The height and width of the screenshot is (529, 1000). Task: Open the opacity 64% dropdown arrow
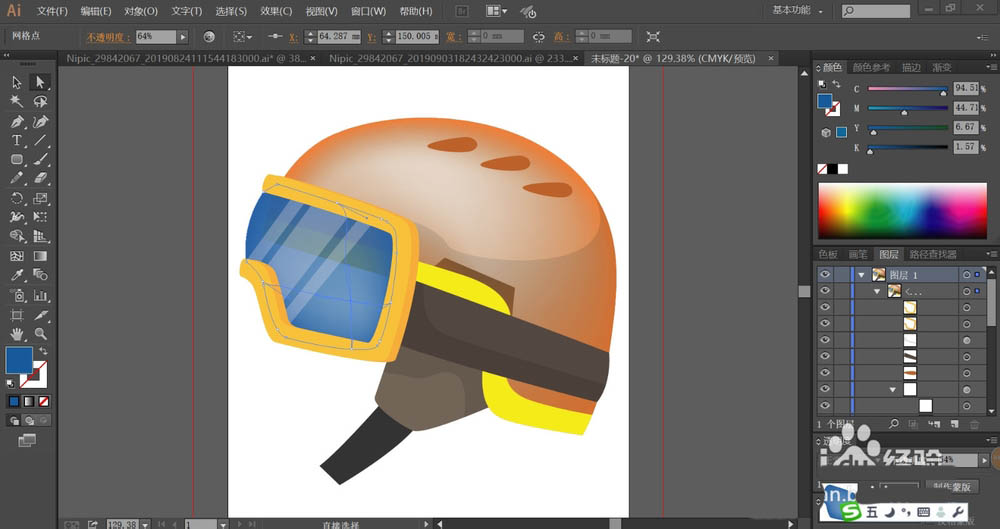tap(183, 37)
